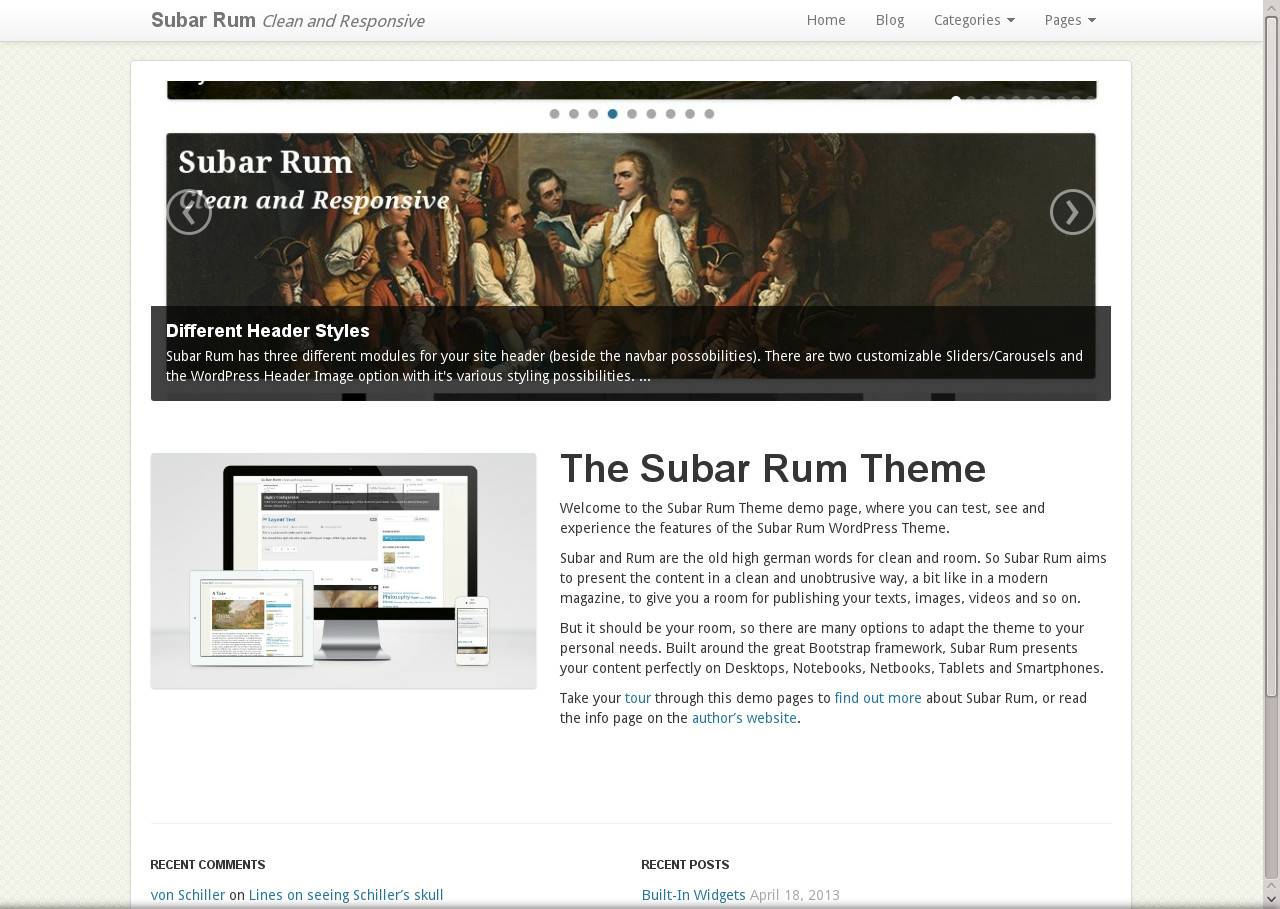Select the sixth carousel indicator dot
This screenshot has width=1280, height=909.
[651, 114]
